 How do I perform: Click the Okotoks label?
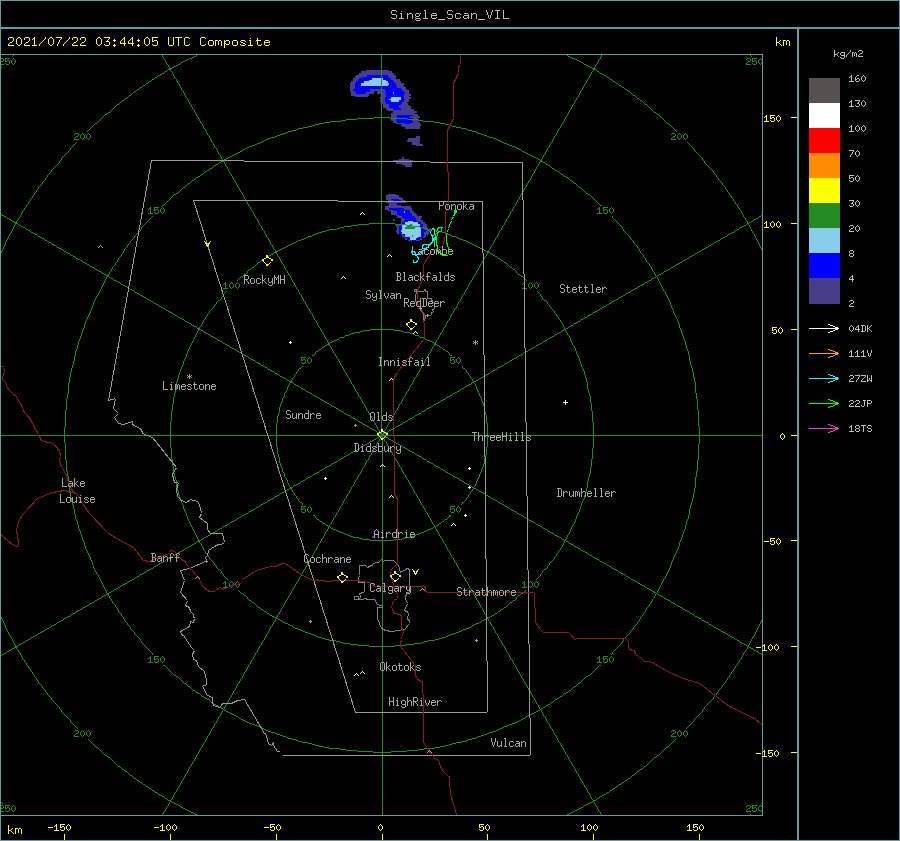(x=400, y=667)
